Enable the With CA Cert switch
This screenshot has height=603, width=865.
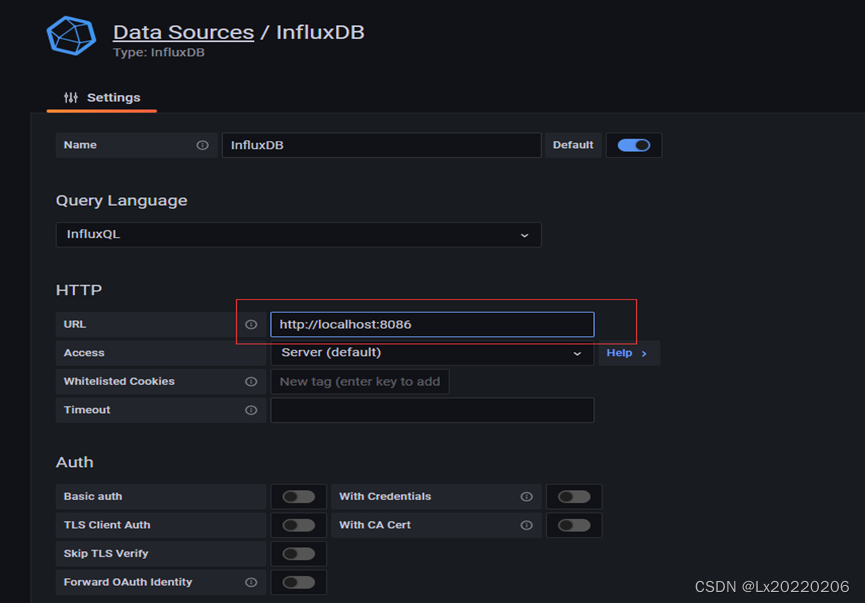point(574,525)
